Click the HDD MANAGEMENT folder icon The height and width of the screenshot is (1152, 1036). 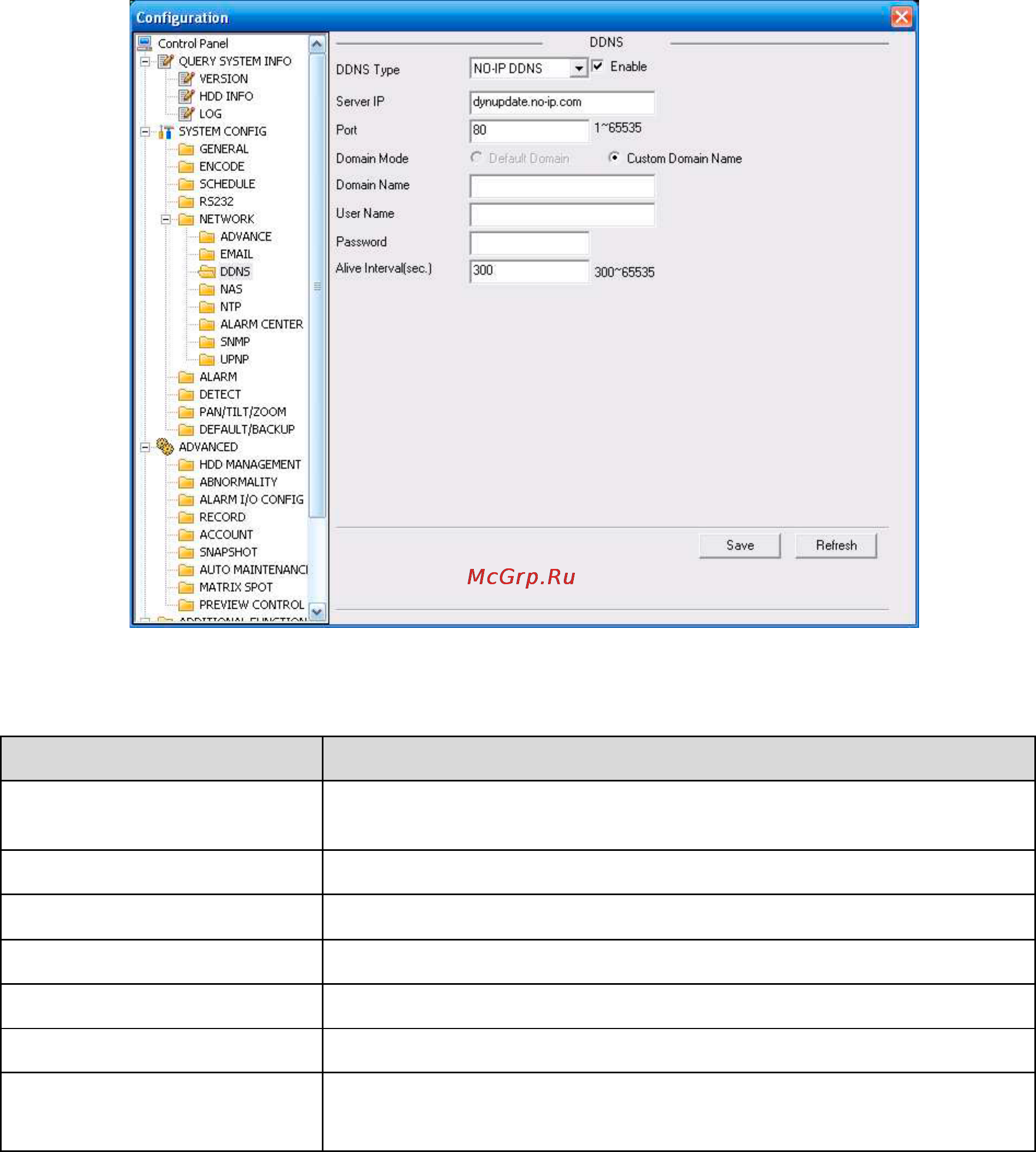pyautogui.click(x=186, y=465)
